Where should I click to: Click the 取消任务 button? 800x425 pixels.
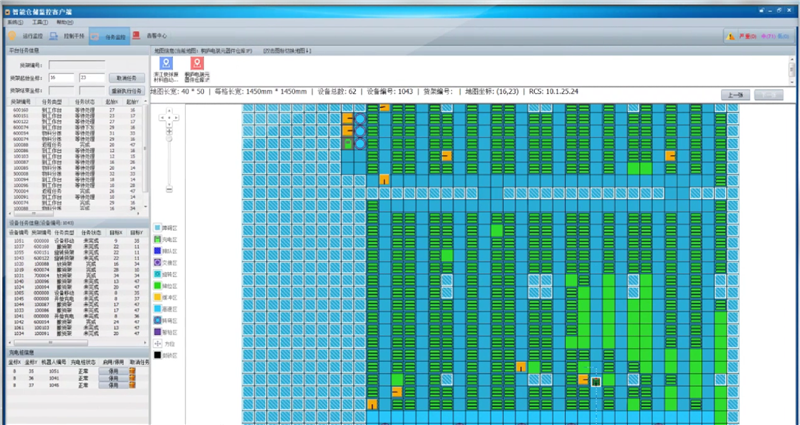[x=125, y=76]
